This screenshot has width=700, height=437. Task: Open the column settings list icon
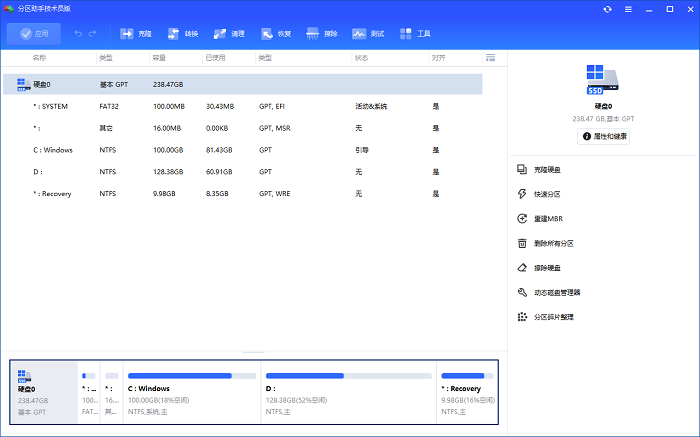(x=490, y=58)
